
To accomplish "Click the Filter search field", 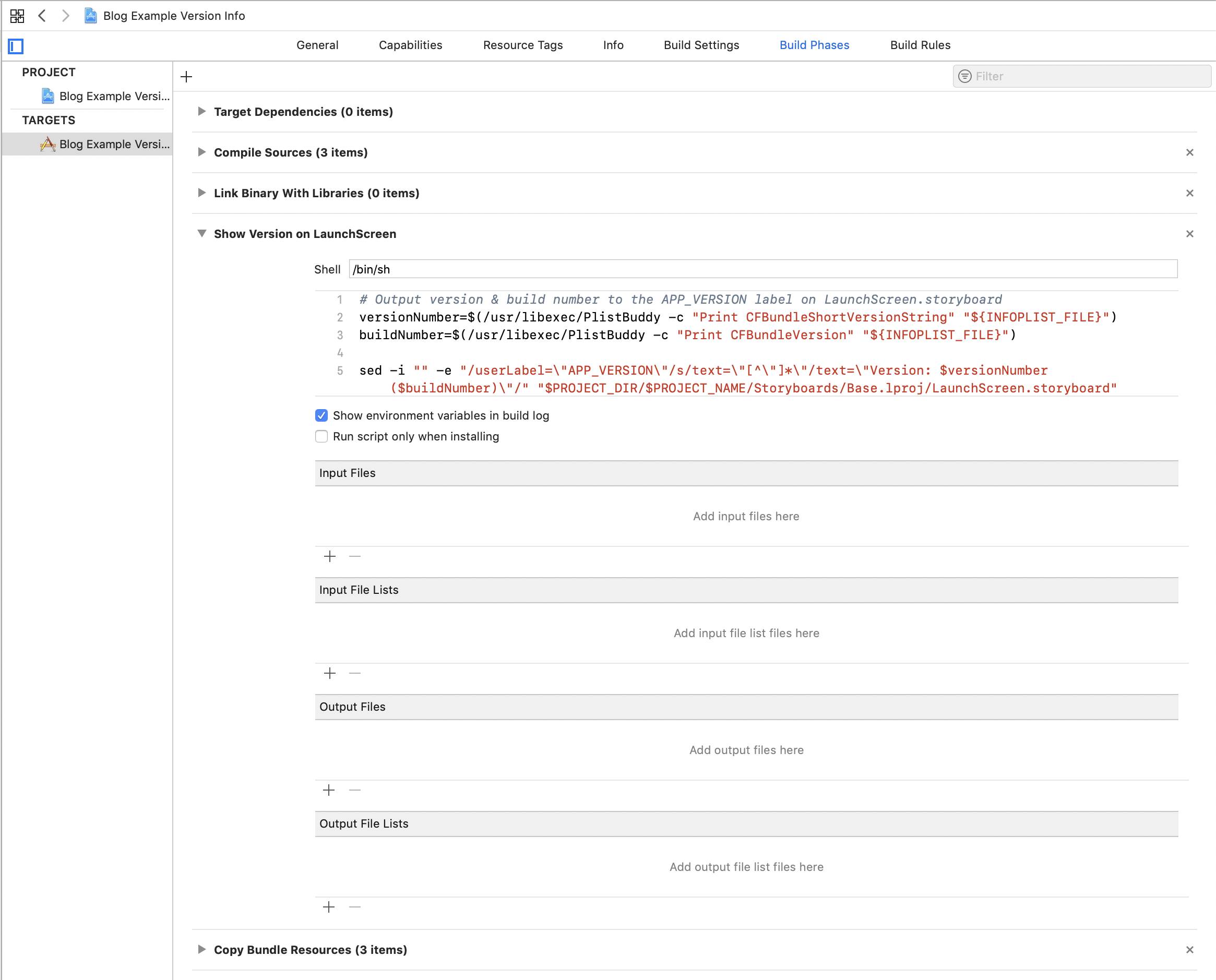I will point(1082,76).
